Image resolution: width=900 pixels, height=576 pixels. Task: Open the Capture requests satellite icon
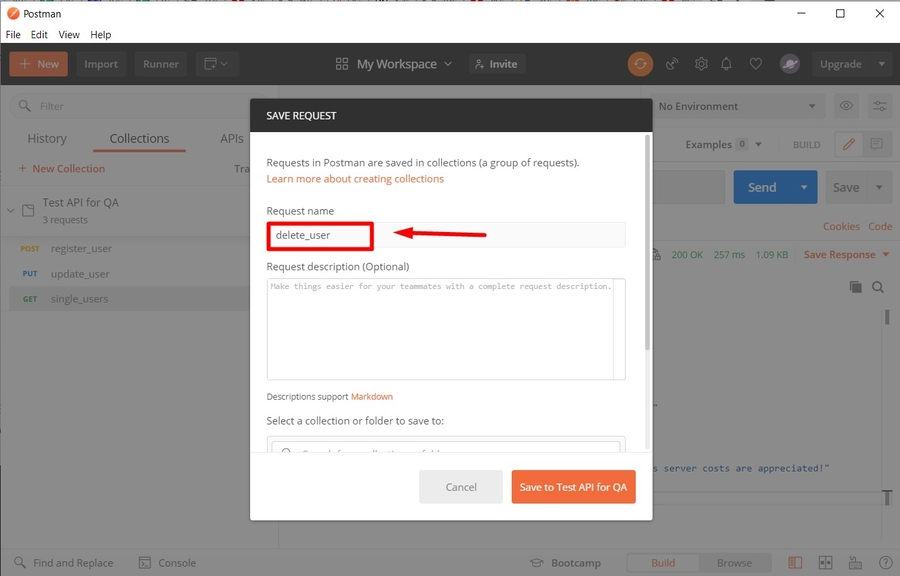coord(671,63)
